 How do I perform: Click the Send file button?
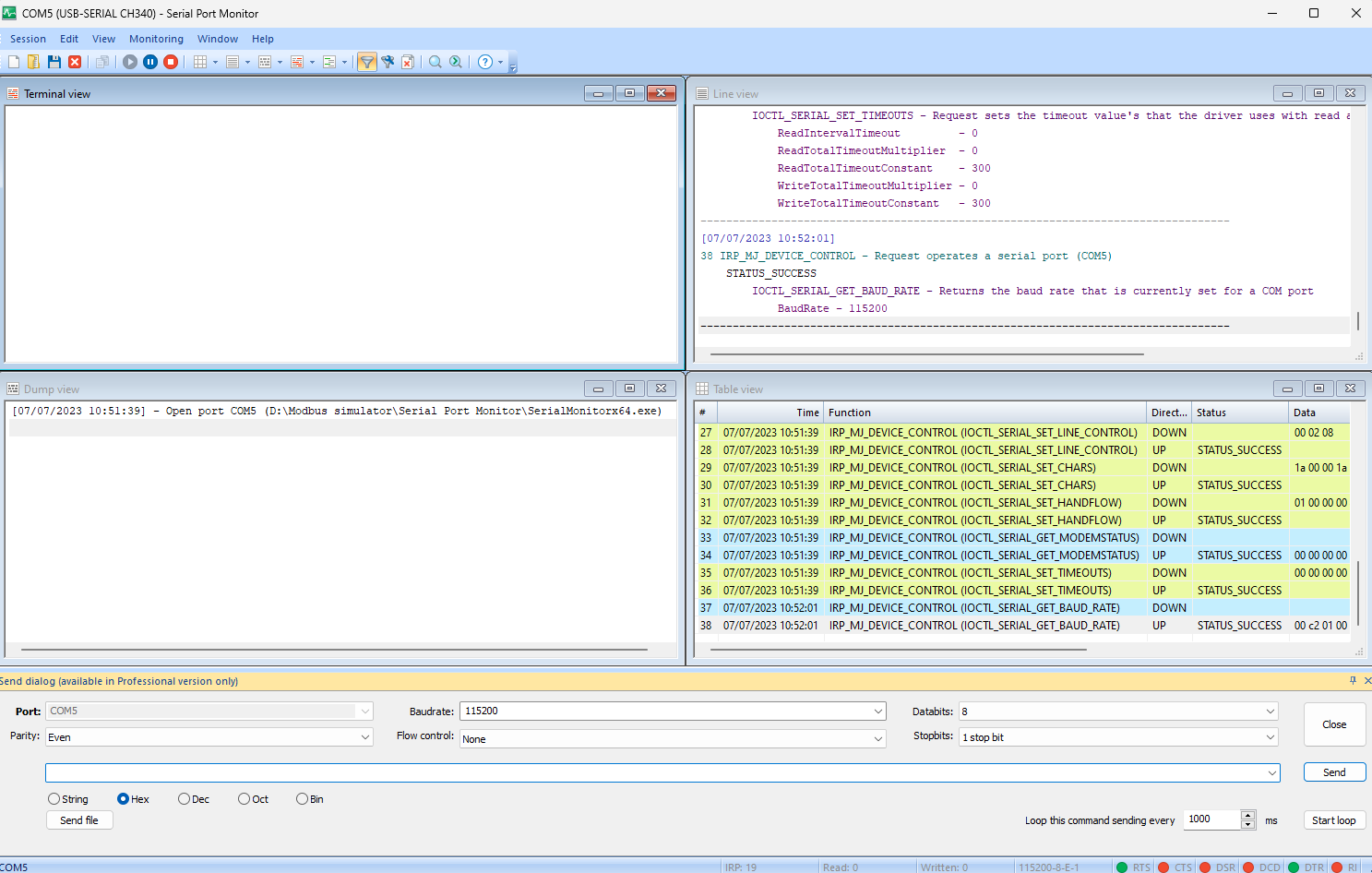79,820
